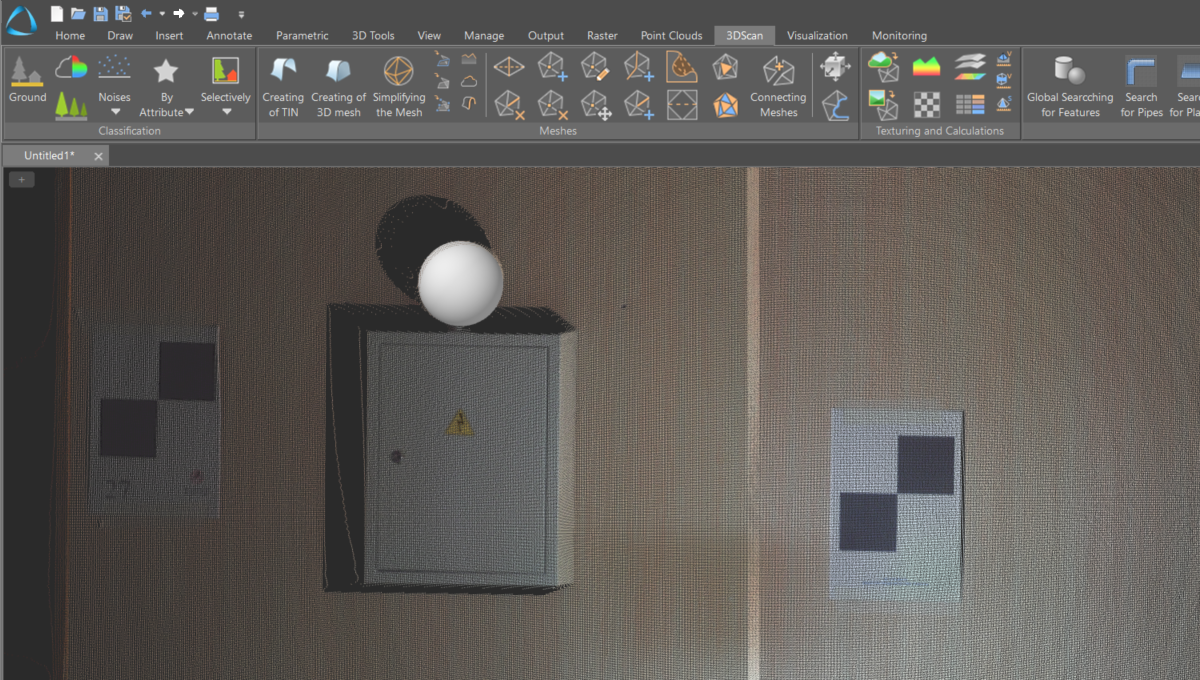Click the Print icon in quick access toolbar
This screenshot has height=680, width=1200.
211,13
